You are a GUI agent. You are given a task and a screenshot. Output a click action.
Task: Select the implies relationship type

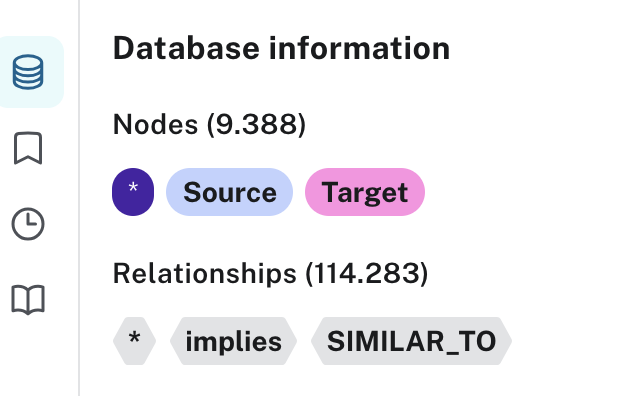[233, 341]
